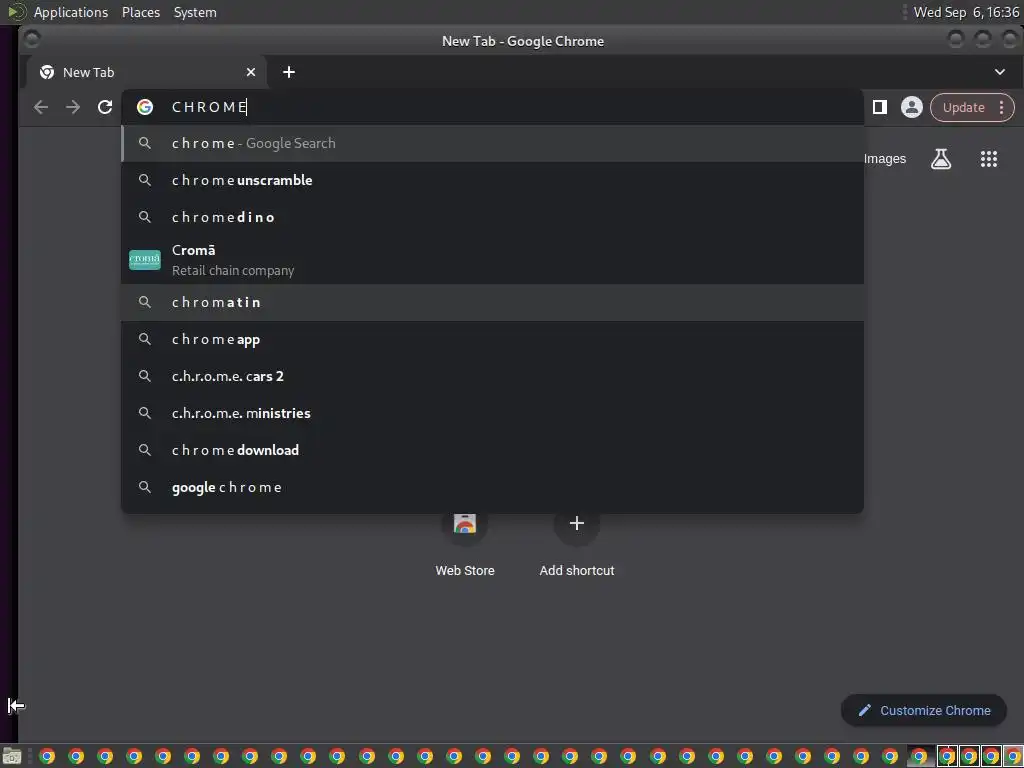Select 'chrome - Google Search' suggestion
This screenshot has height=768, width=1024.
click(x=492, y=143)
